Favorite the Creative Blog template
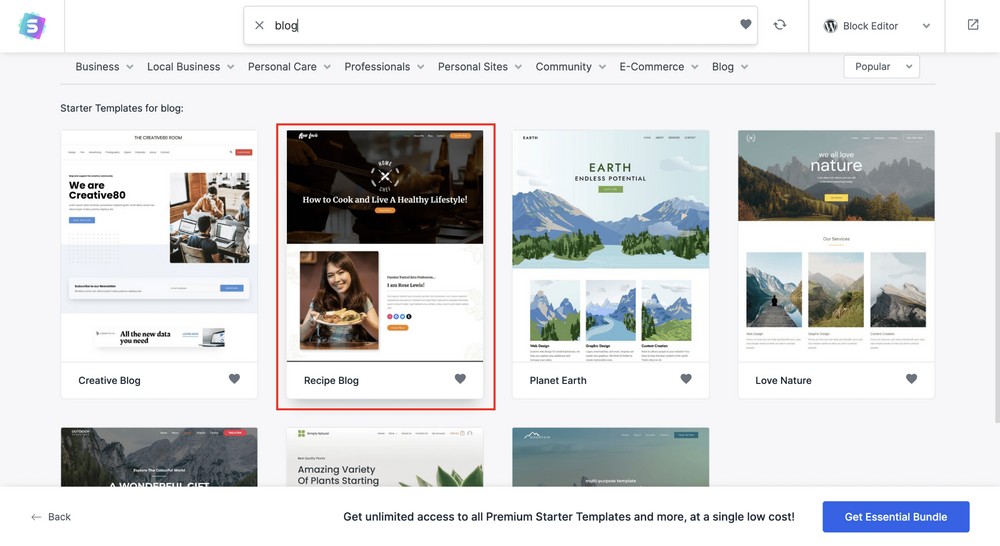 (x=234, y=379)
